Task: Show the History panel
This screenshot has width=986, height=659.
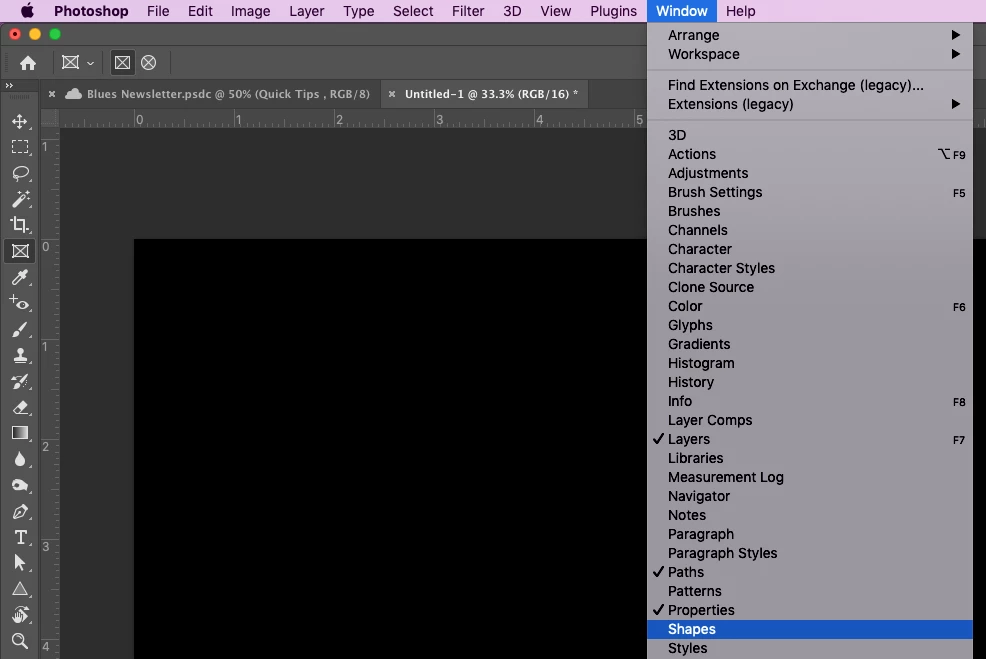Action: click(x=810, y=382)
